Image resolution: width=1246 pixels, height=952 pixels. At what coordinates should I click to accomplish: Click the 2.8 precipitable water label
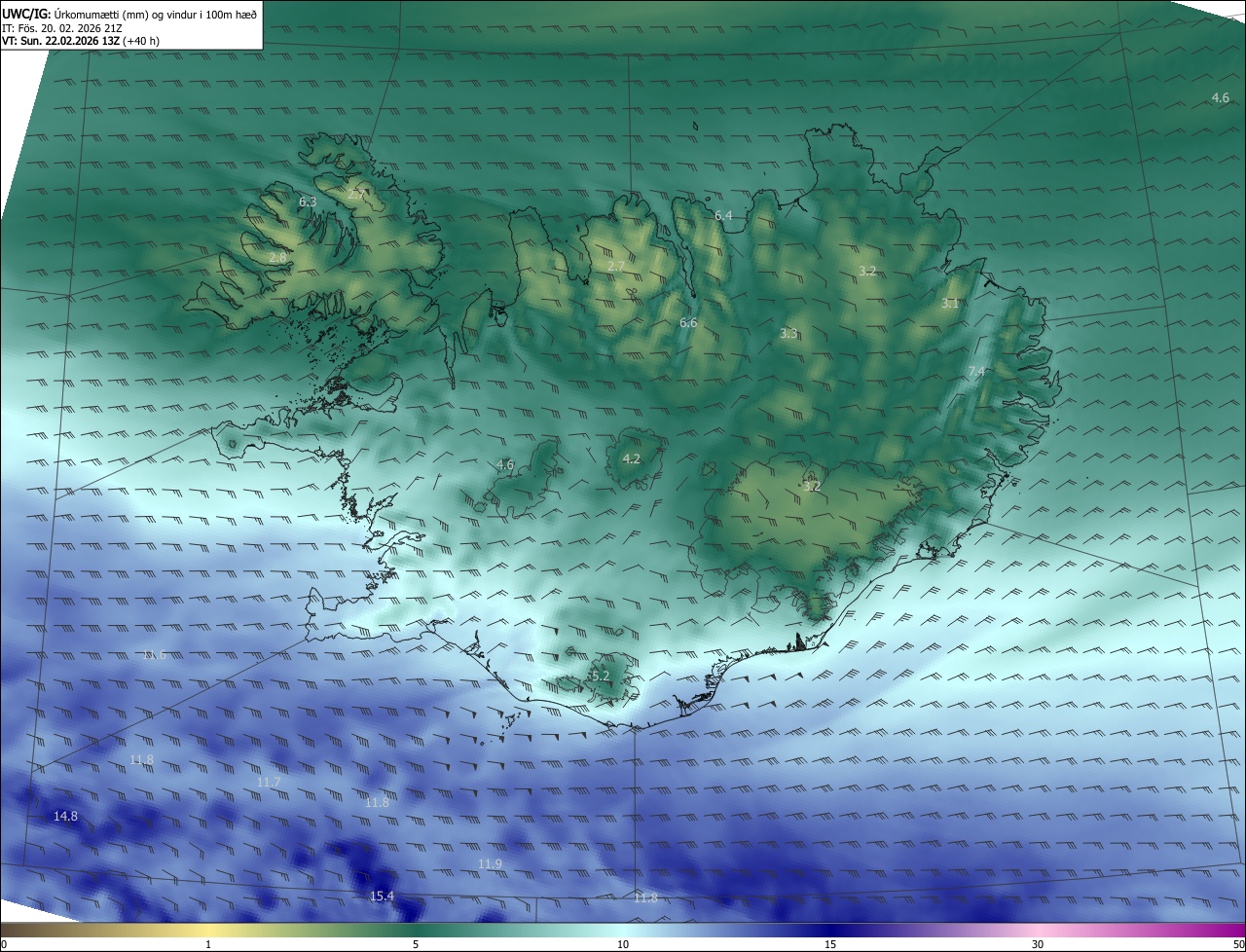278,258
